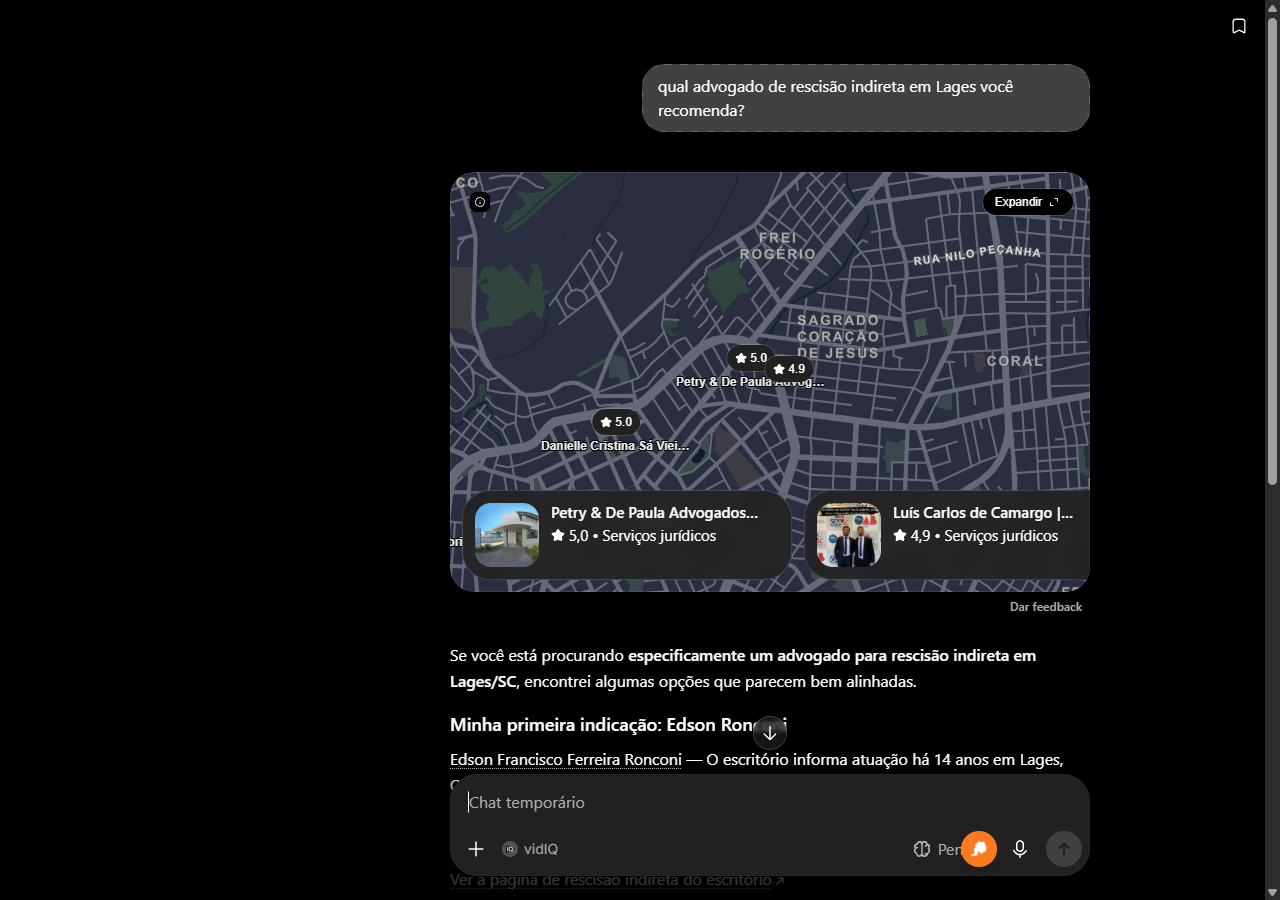Click the RUA NILO PEÇANHA street label
This screenshot has height=900, width=1280.
[977, 255]
